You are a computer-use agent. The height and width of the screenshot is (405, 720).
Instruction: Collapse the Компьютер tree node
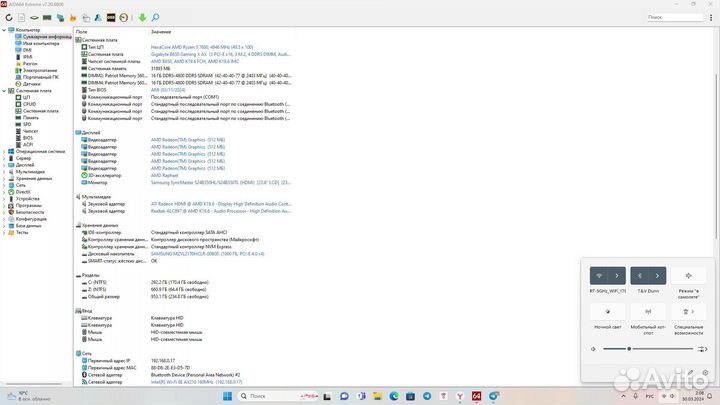(4, 30)
